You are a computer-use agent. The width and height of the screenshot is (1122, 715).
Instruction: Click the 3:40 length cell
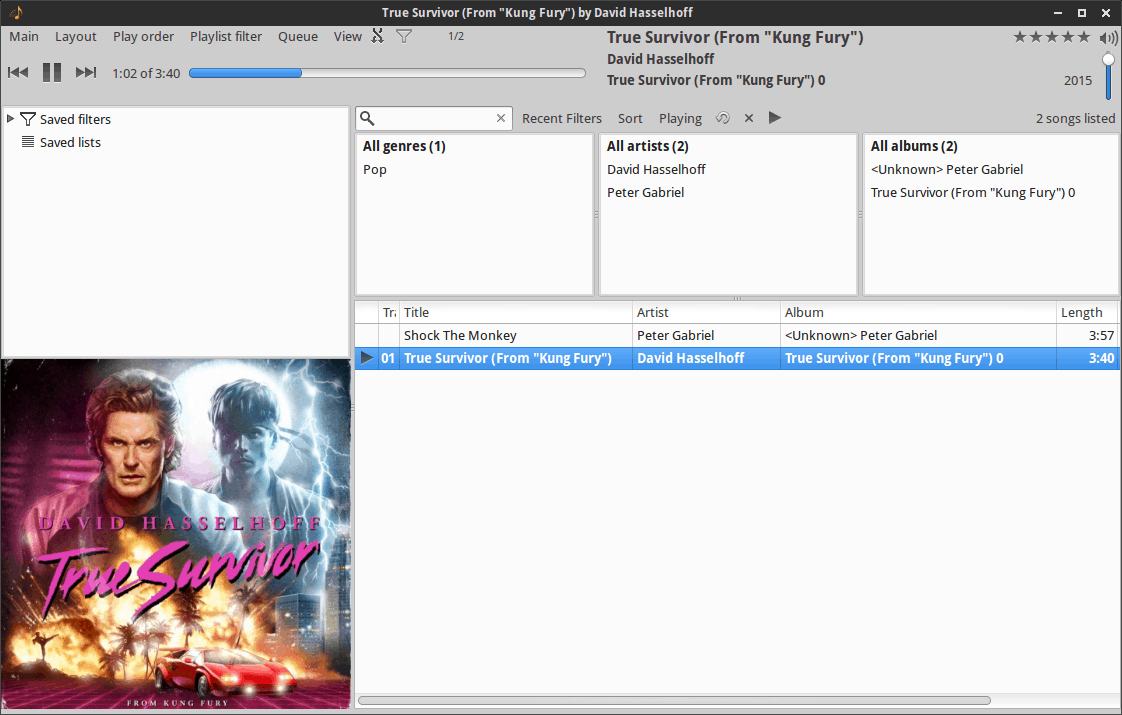pyautogui.click(x=1101, y=358)
